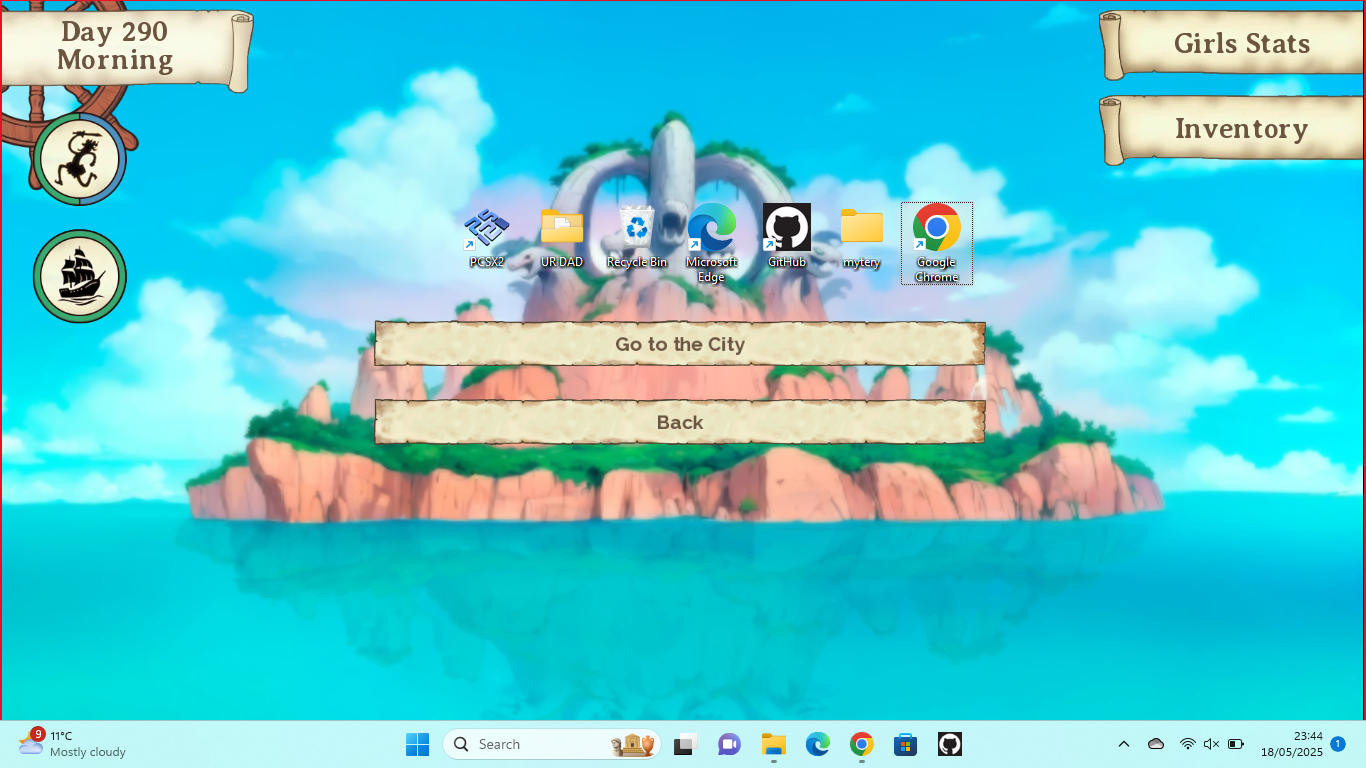Open Microsoft Store from the taskbar
This screenshot has width=1366, height=768.
tap(906, 744)
